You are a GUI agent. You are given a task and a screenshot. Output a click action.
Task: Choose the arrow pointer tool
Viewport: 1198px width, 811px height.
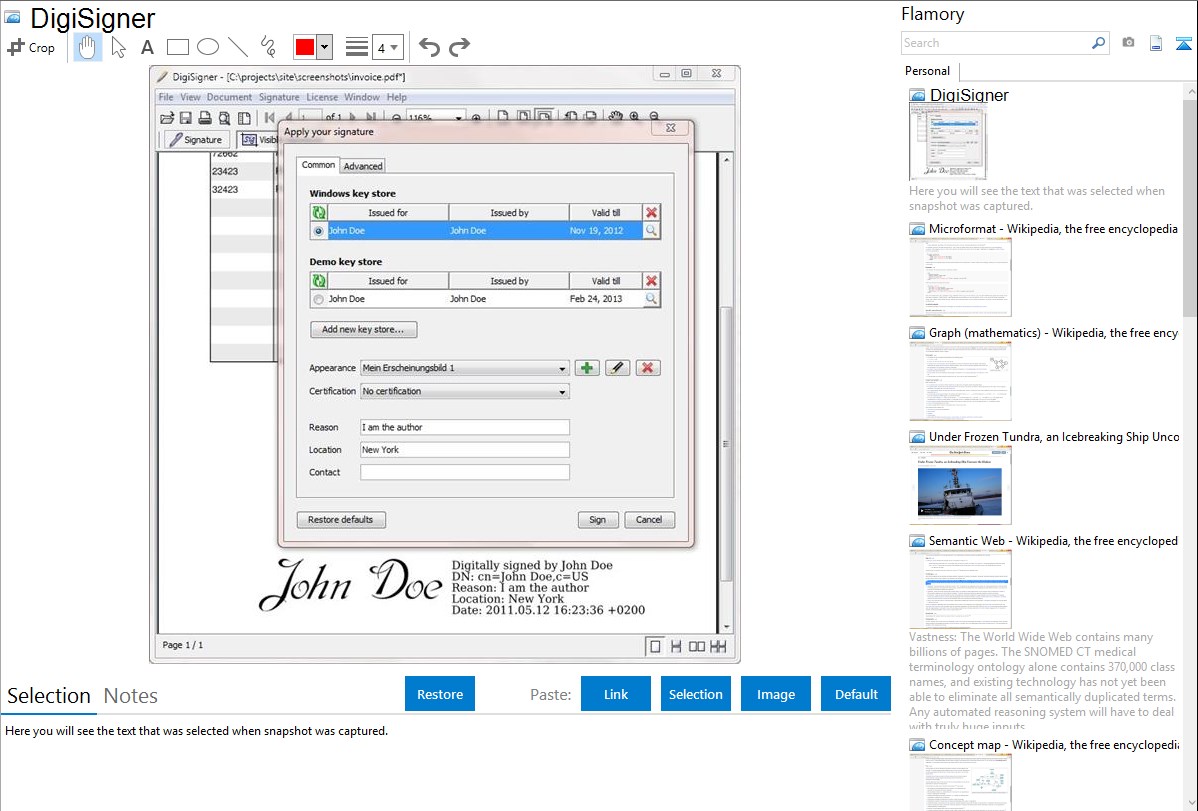pos(118,47)
